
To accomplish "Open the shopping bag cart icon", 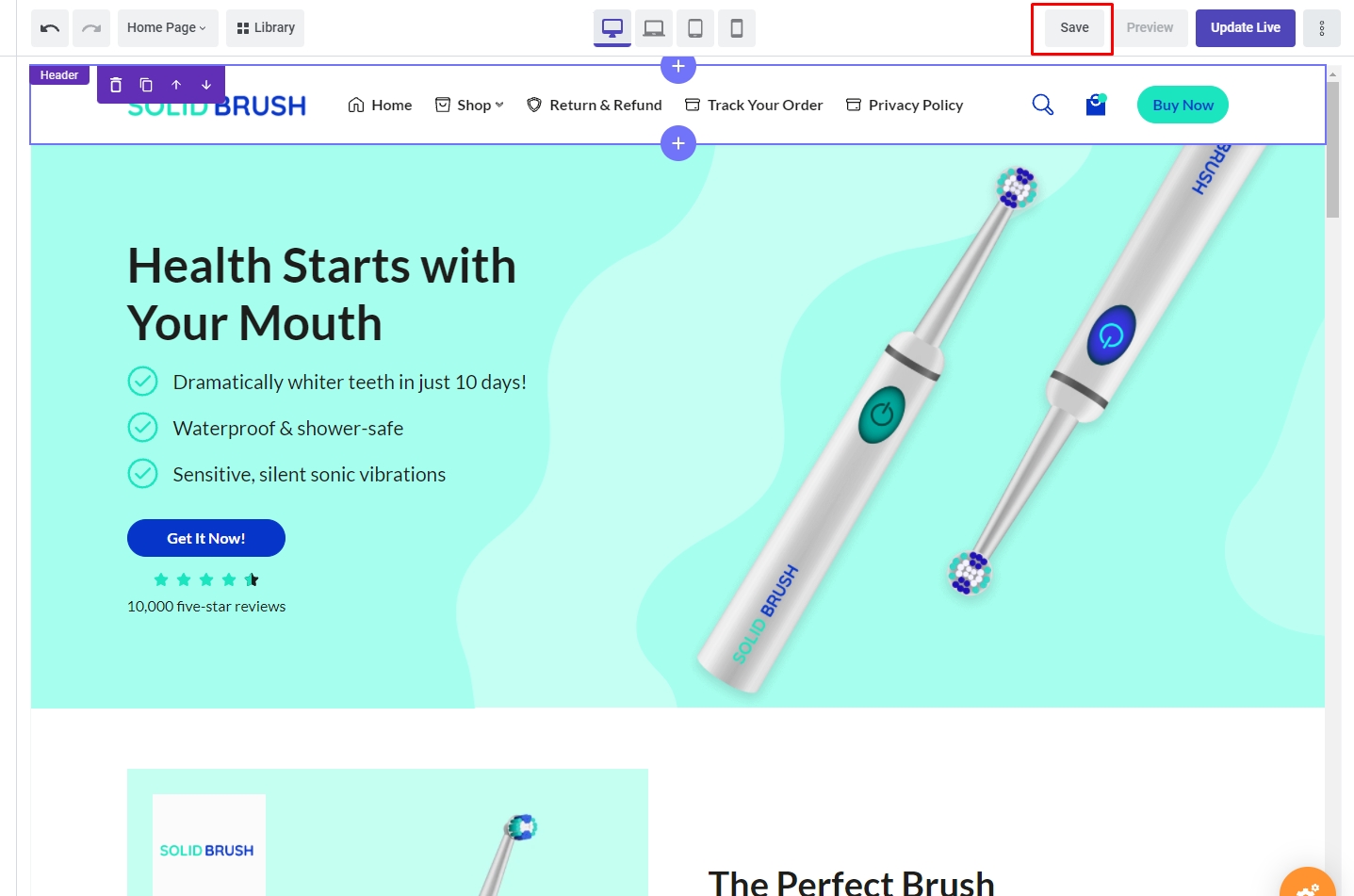I will click(x=1096, y=105).
